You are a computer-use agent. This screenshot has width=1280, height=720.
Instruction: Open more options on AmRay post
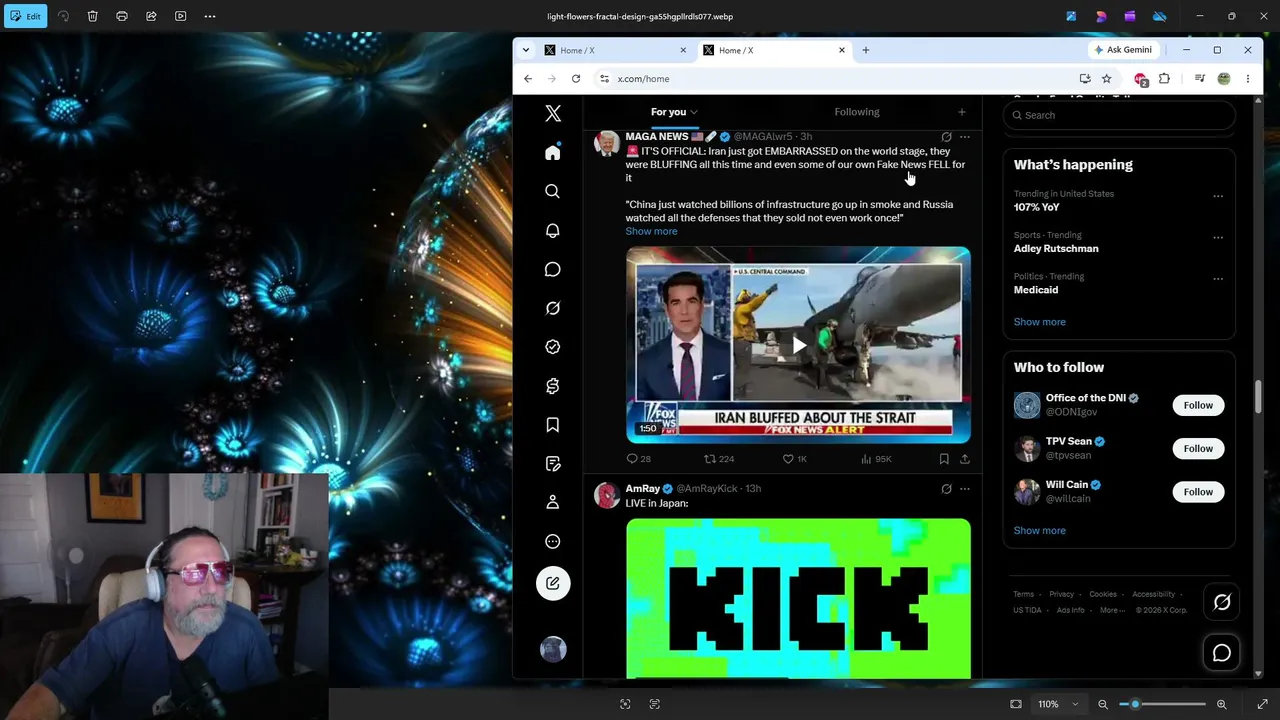pyautogui.click(x=965, y=489)
